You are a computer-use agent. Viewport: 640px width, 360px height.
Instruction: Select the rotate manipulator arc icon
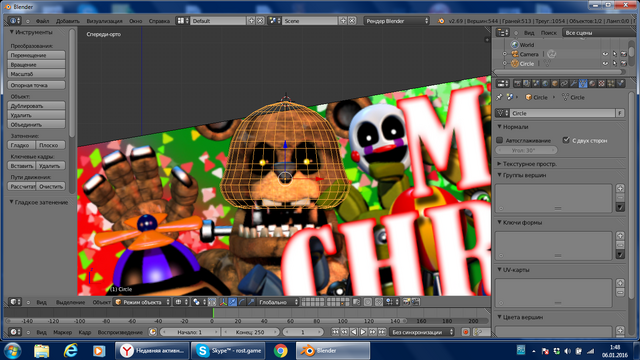coord(242,302)
